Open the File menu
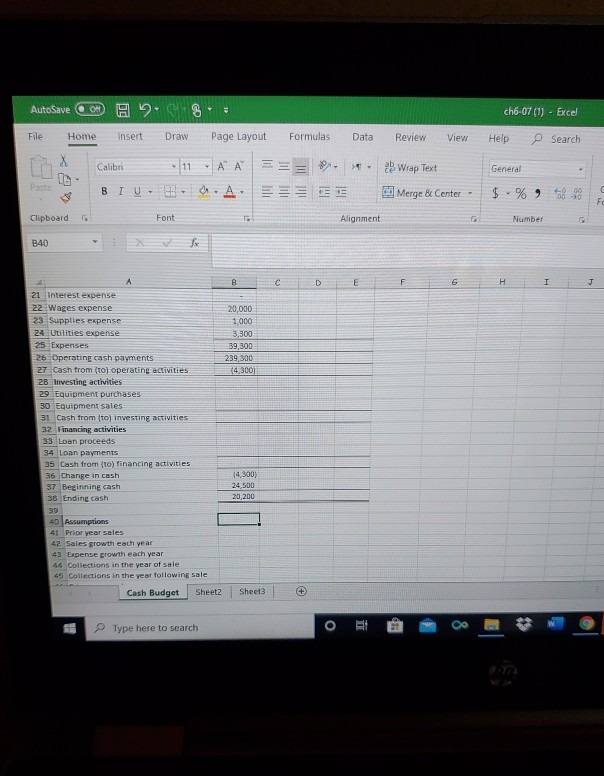 click(x=35, y=136)
